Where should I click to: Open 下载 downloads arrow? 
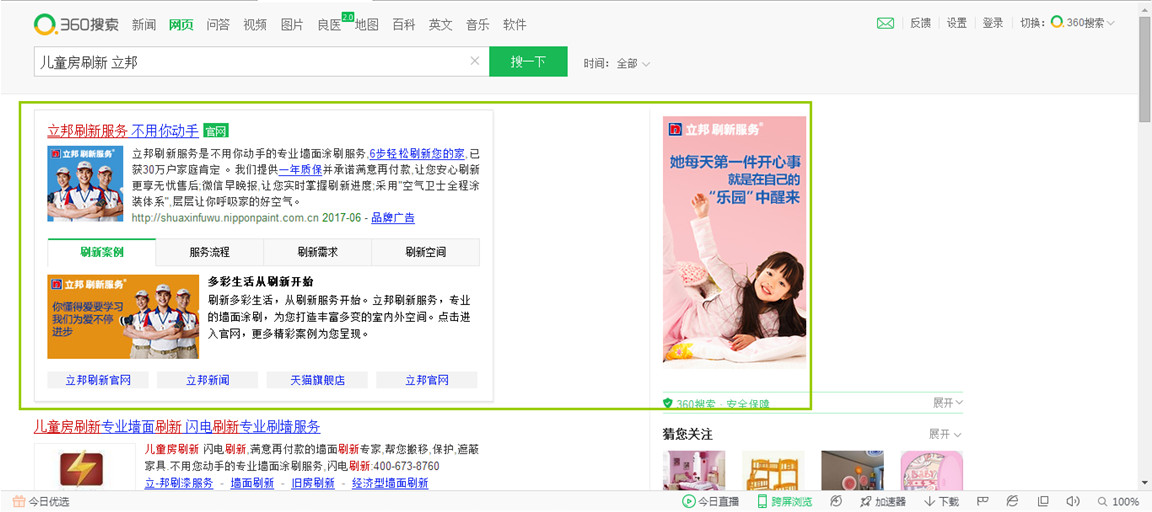pos(929,502)
